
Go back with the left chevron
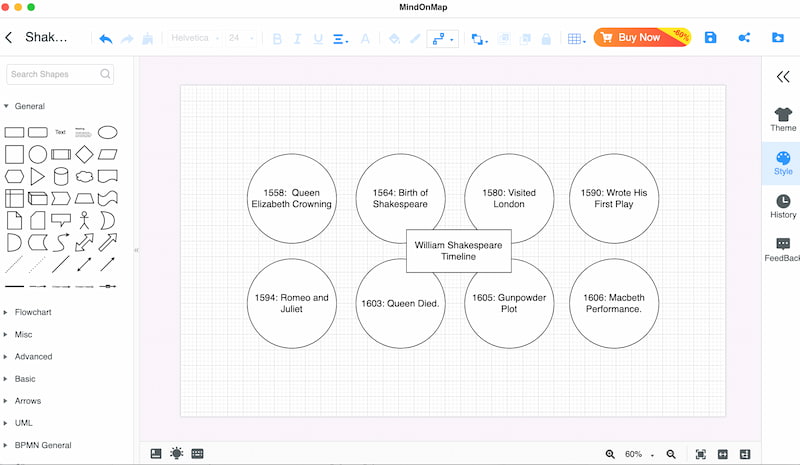9,37
